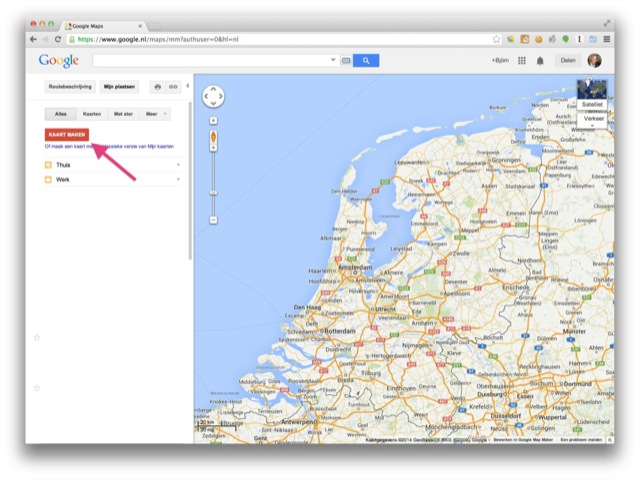This screenshot has height=479, width=640.
Task: Pan the map down with the south arrow
Action: coord(213,104)
